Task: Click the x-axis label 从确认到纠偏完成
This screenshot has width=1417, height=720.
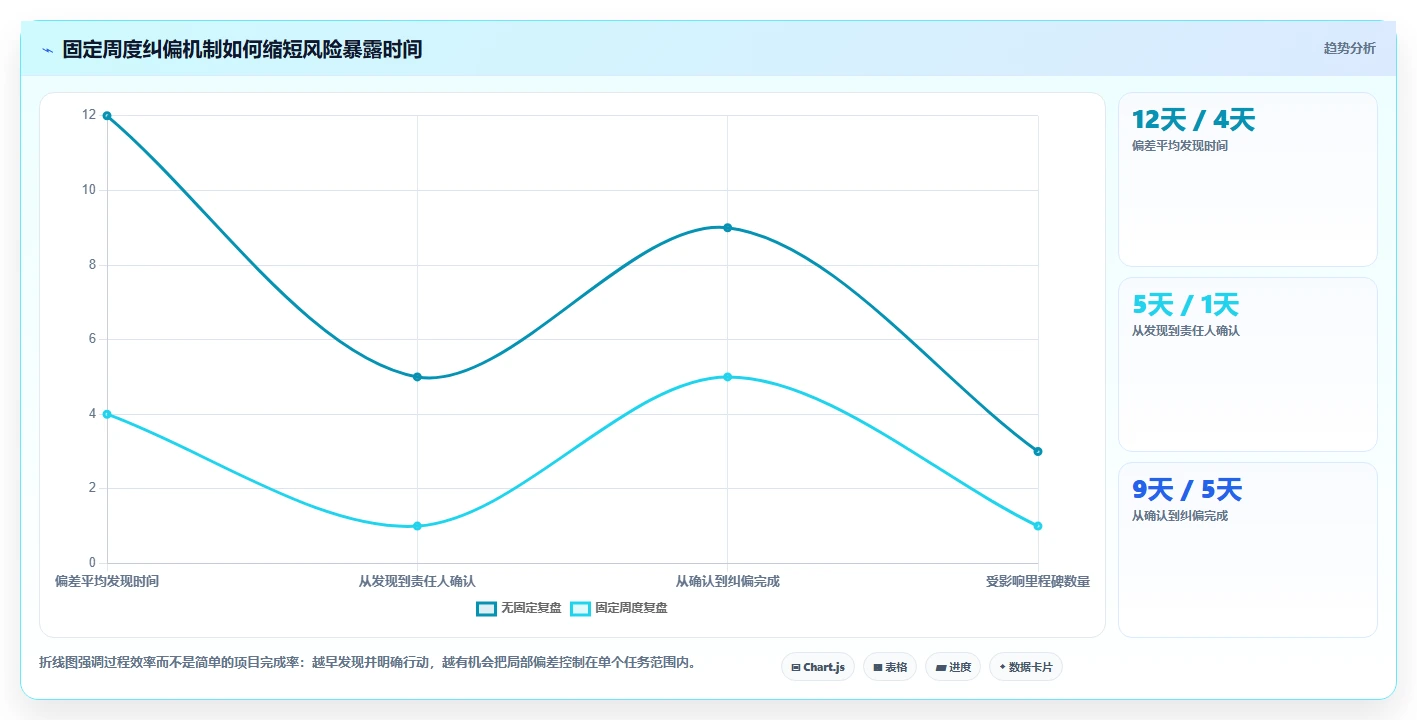Action: 727,581
